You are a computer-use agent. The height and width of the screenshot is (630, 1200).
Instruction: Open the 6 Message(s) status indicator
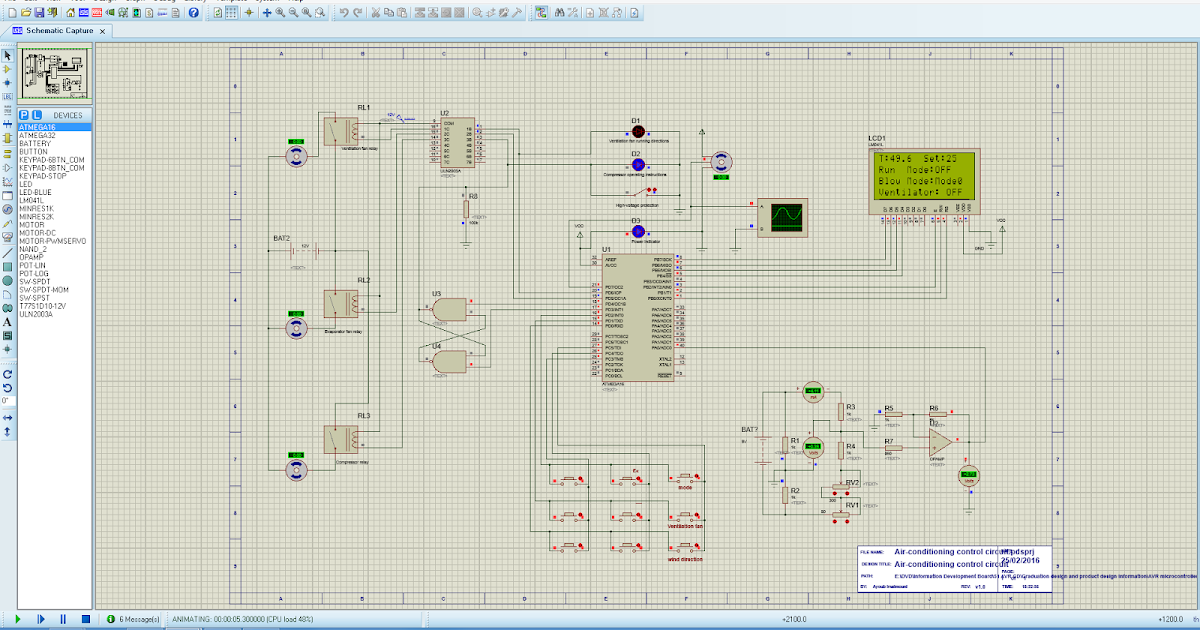[x=135, y=618]
